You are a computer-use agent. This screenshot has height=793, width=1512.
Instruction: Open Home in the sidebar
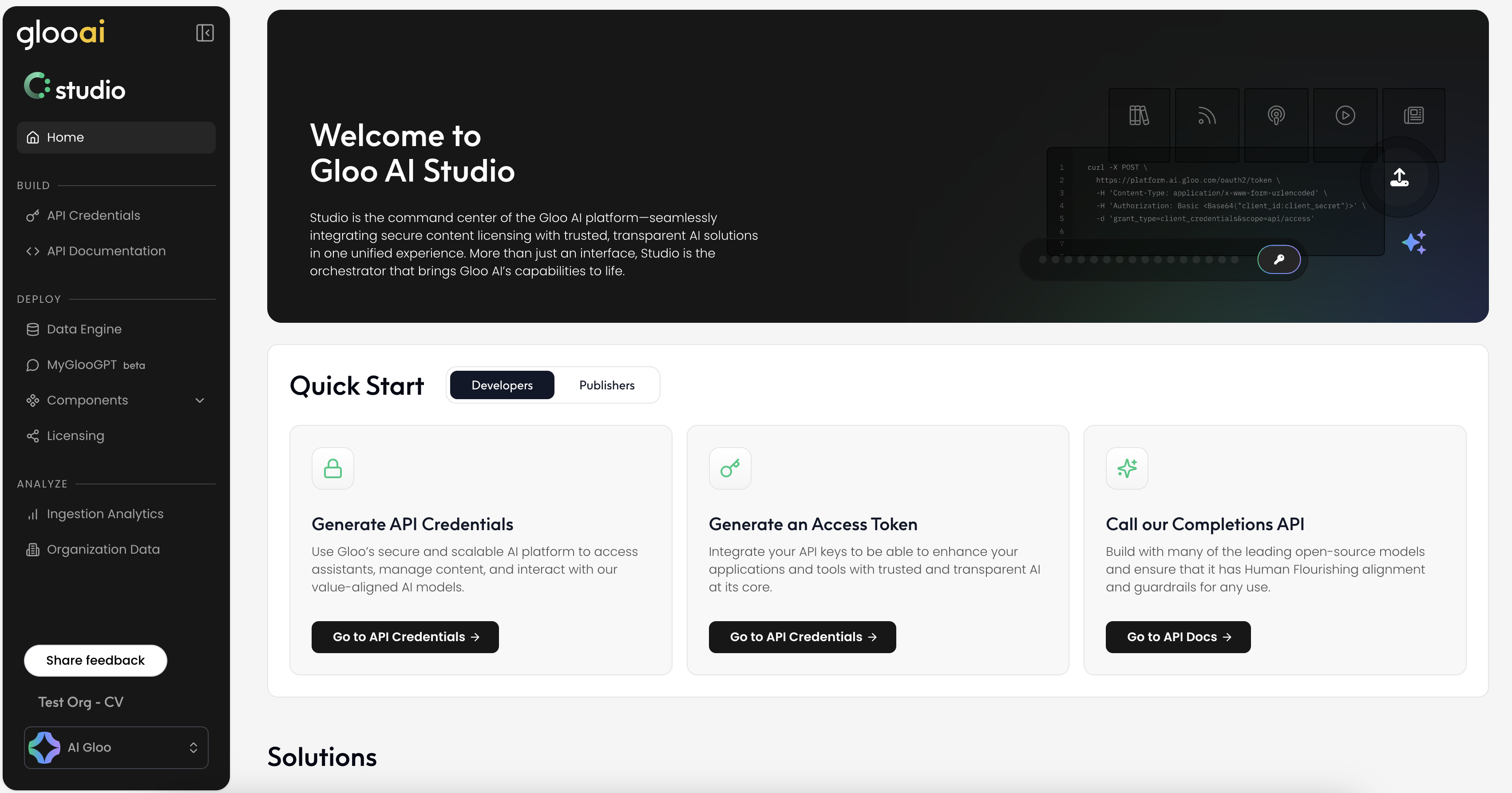pos(116,137)
